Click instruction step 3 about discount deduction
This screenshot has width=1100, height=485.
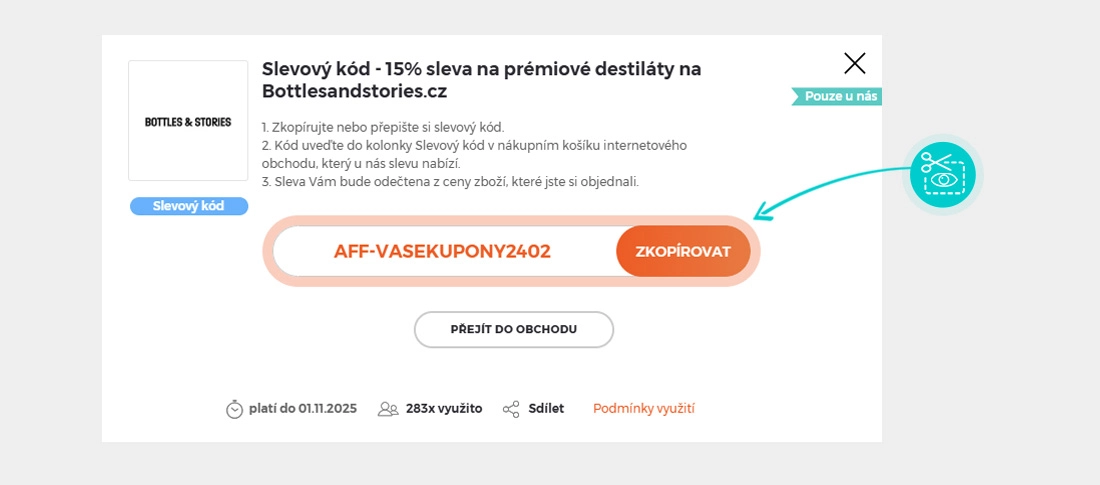pos(450,181)
